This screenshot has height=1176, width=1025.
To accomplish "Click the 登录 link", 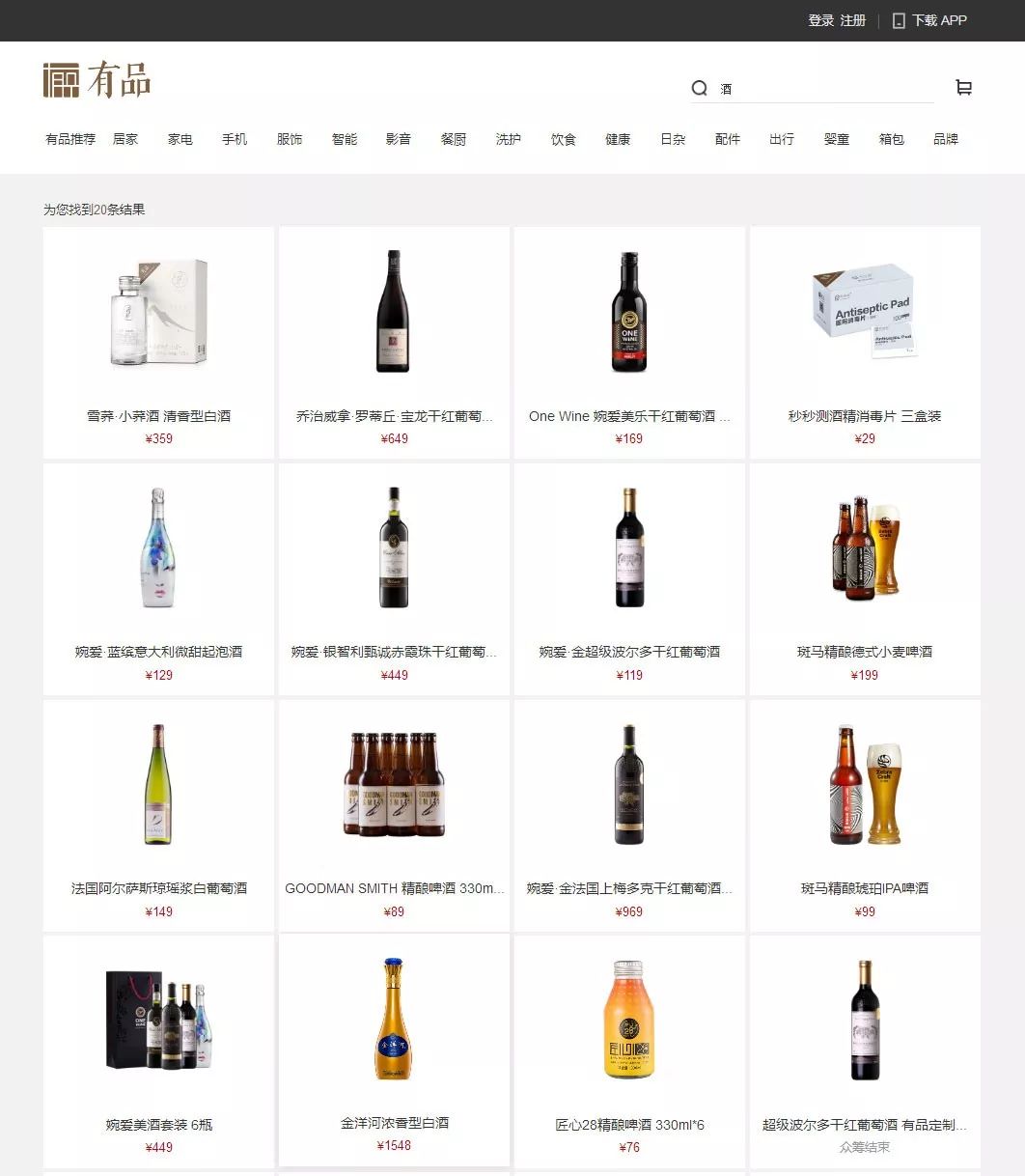I will (x=821, y=20).
